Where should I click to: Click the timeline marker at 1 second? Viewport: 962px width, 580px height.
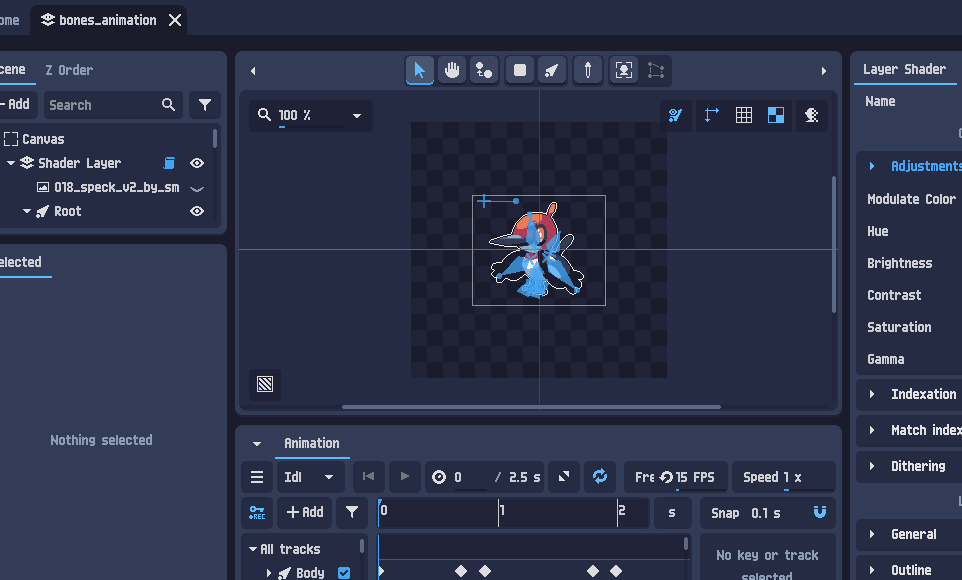coord(501,512)
